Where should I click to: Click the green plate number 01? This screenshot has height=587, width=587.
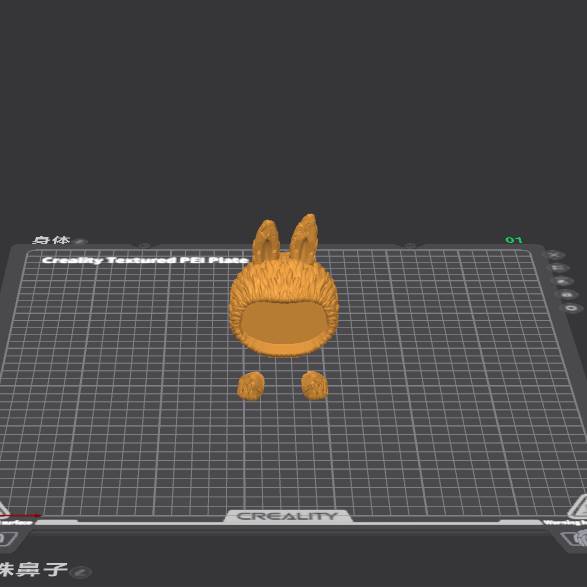[513, 240]
